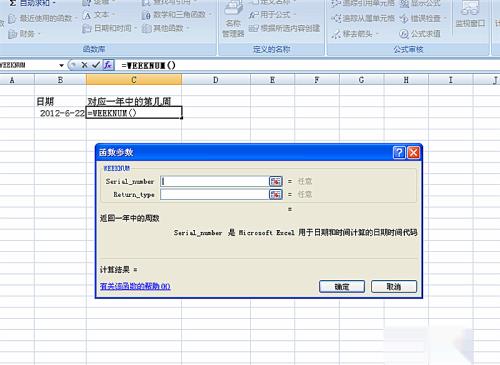Open 财务 functions dropdown

[24, 34]
